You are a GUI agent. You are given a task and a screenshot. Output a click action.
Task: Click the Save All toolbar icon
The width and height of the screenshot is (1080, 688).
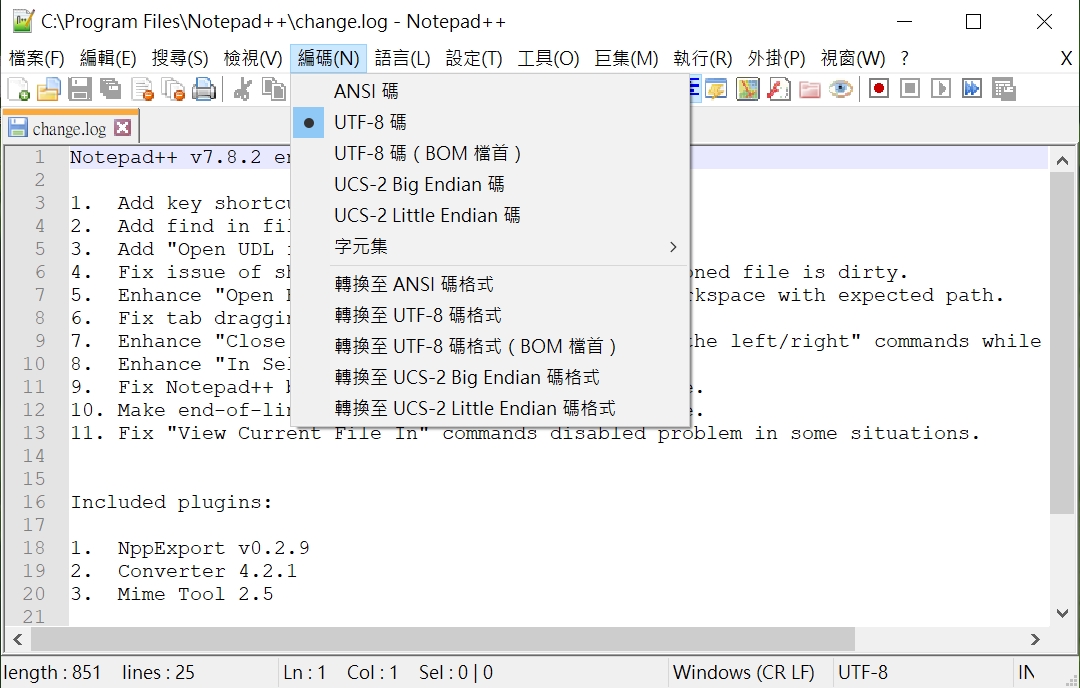(111, 90)
